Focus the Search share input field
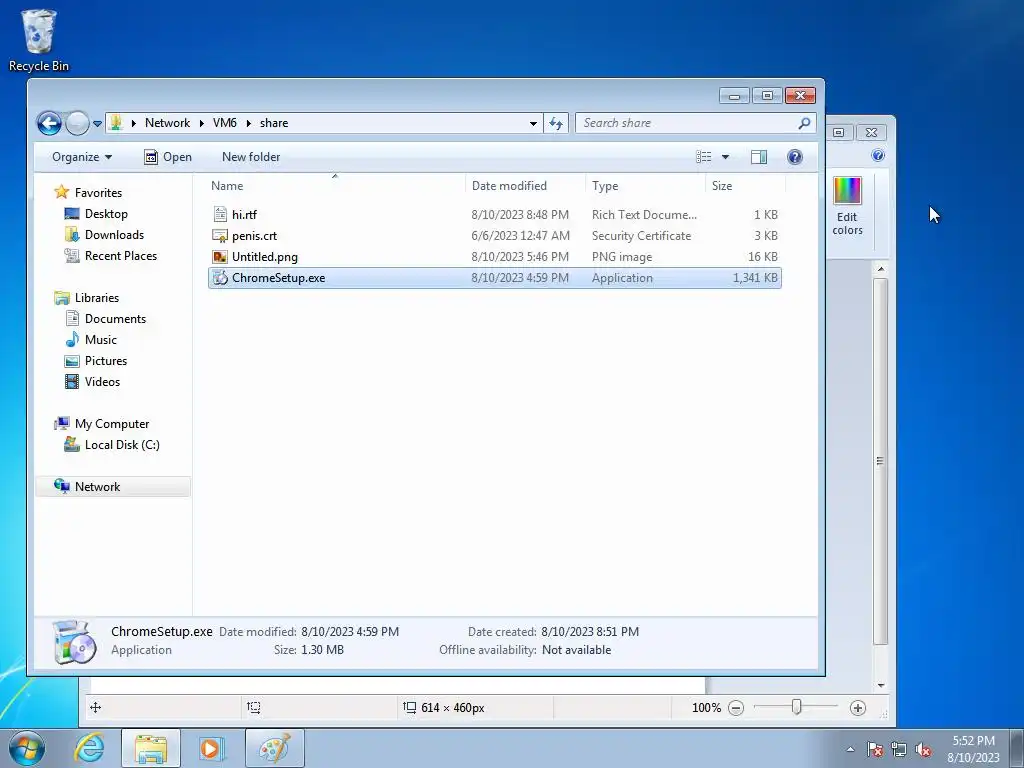This screenshot has width=1024, height=768. pyautogui.click(x=686, y=123)
